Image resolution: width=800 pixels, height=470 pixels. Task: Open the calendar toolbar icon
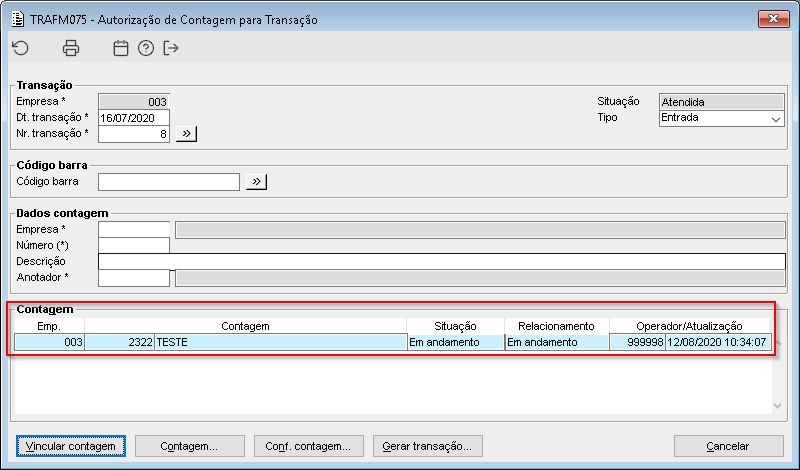[121, 48]
